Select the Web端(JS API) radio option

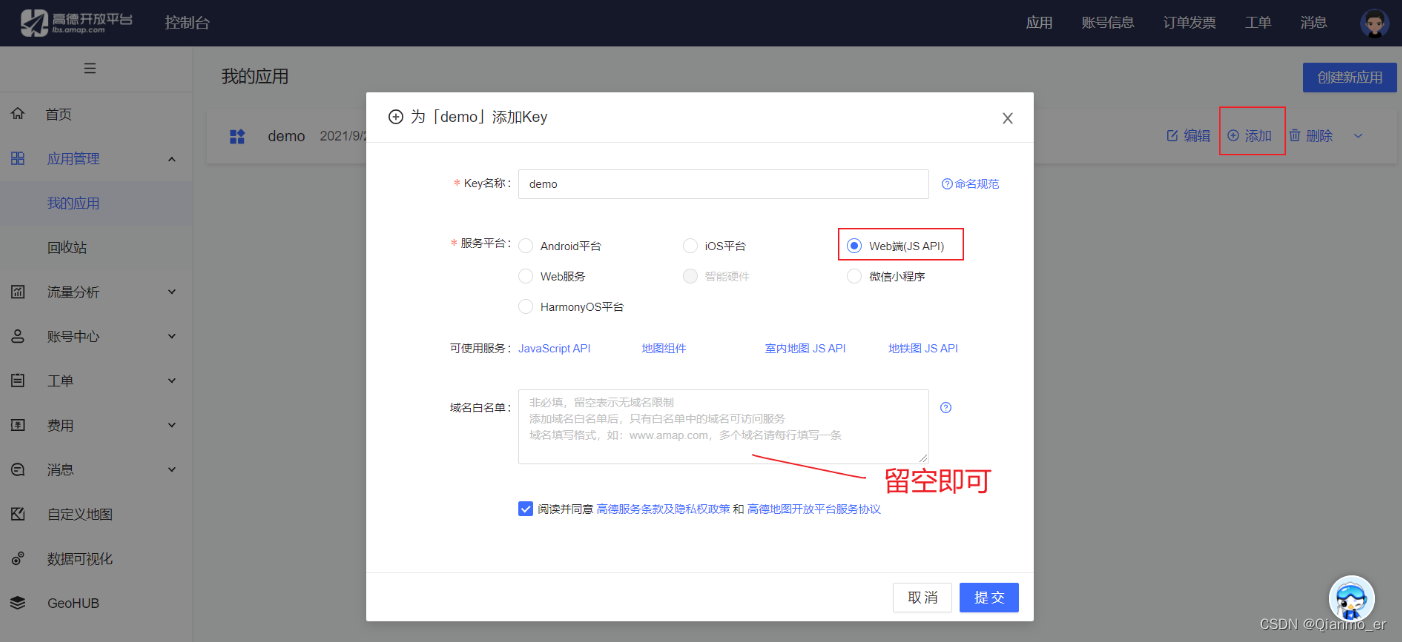pyautogui.click(x=854, y=246)
